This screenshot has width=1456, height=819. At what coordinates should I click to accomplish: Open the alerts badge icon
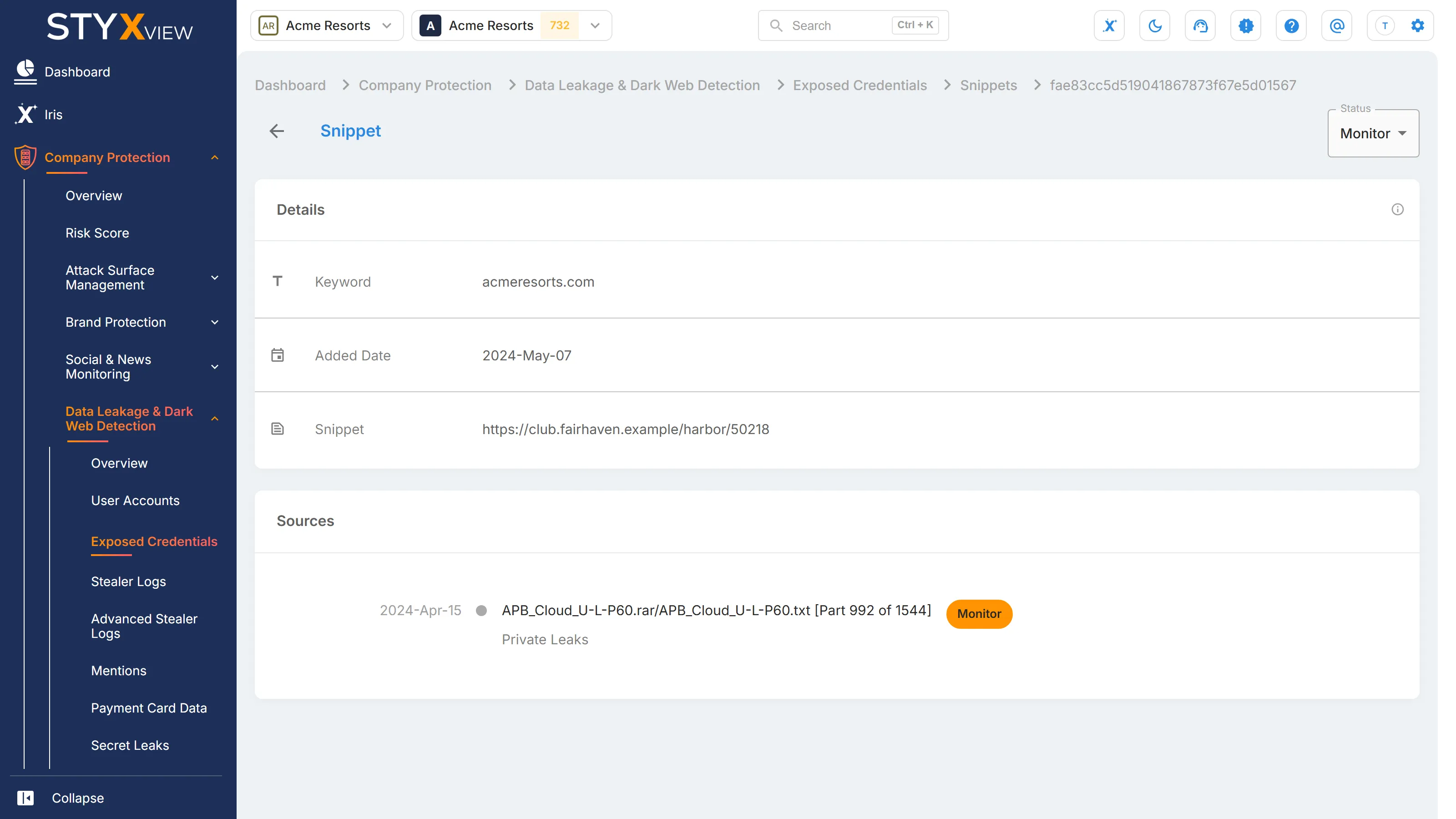pyautogui.click(x=1246, y=25)
